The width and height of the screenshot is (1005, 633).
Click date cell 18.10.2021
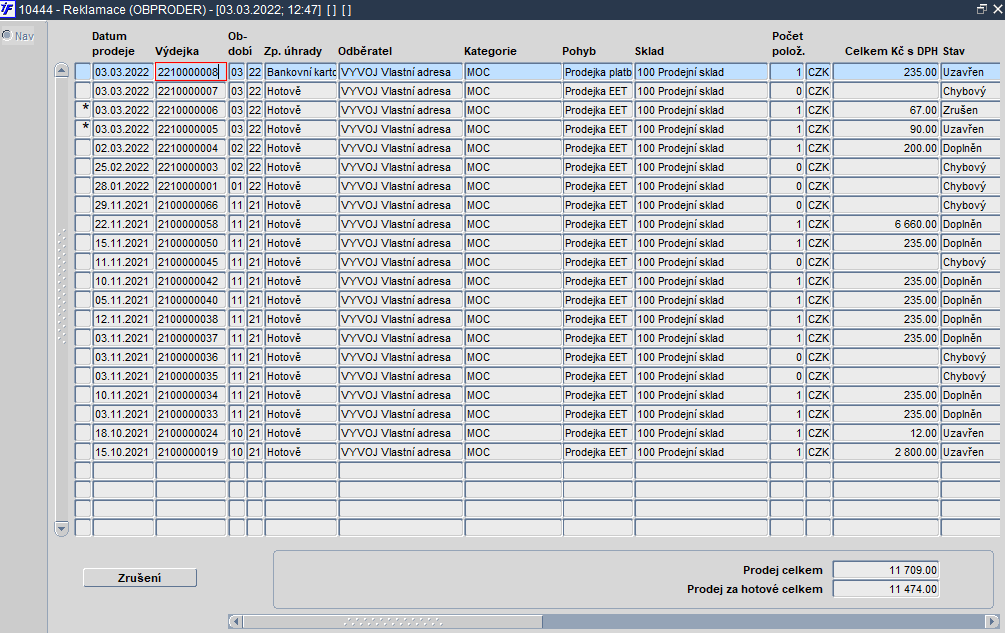click(123, 433)
